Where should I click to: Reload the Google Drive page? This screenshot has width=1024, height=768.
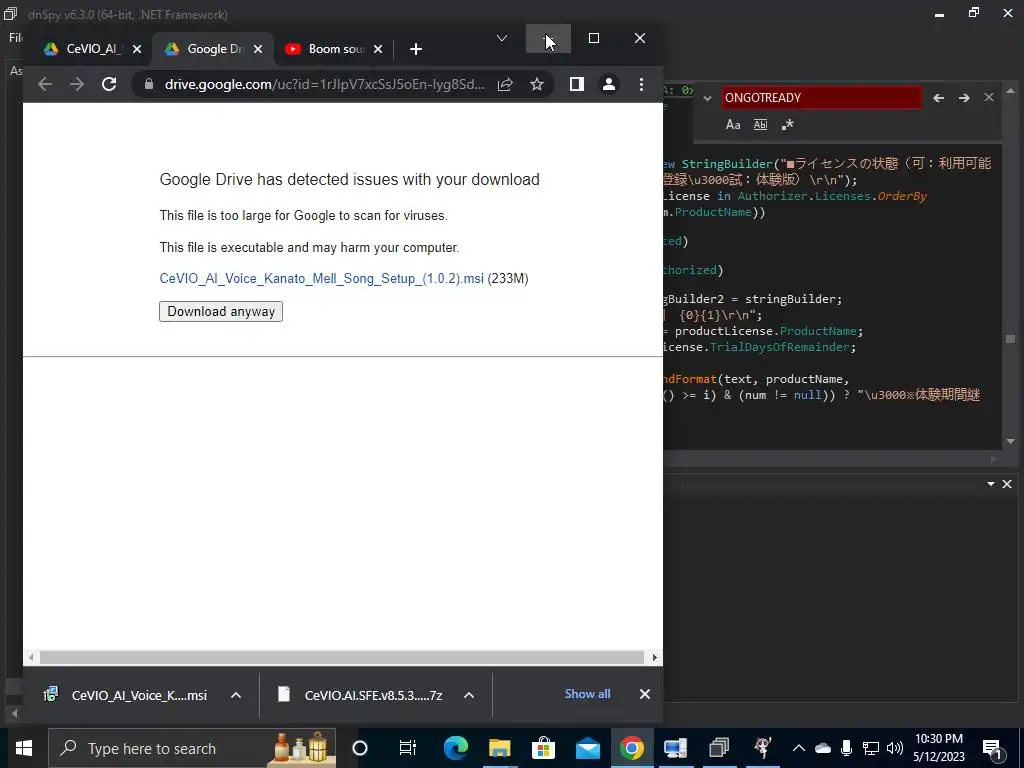[109, 84]
